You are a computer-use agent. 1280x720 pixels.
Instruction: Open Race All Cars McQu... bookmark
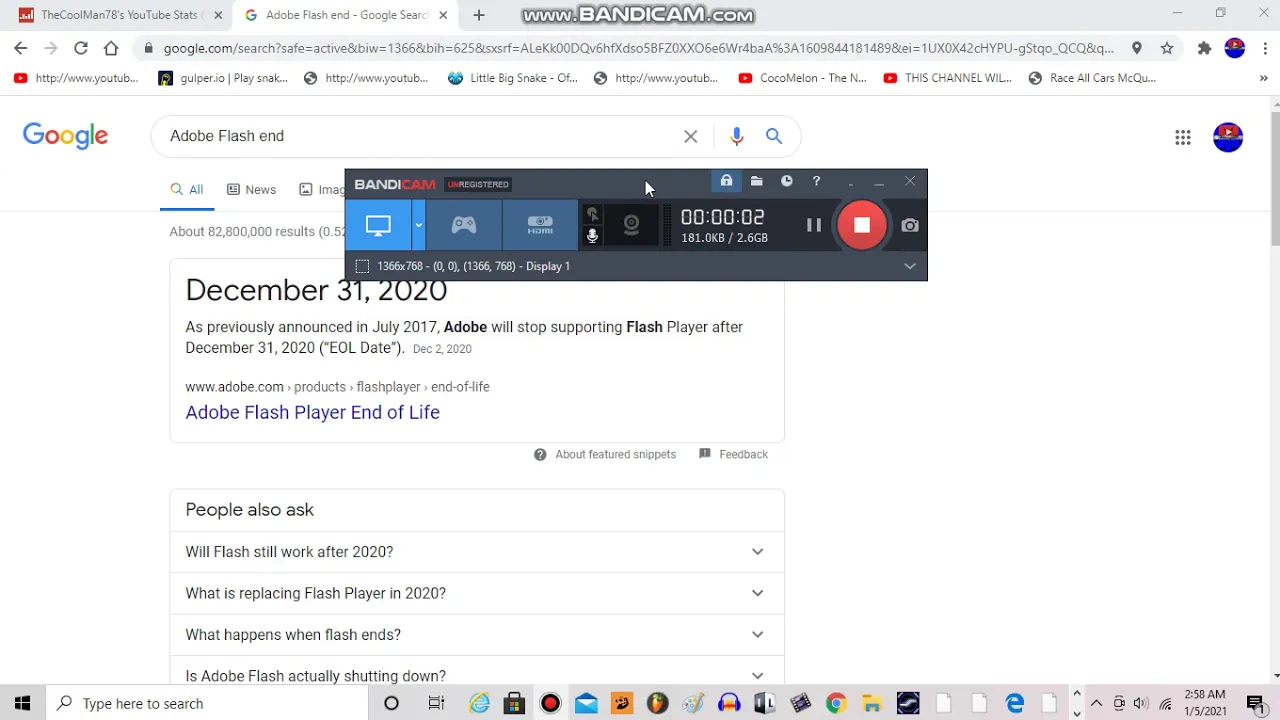[x=1092, y=78]
